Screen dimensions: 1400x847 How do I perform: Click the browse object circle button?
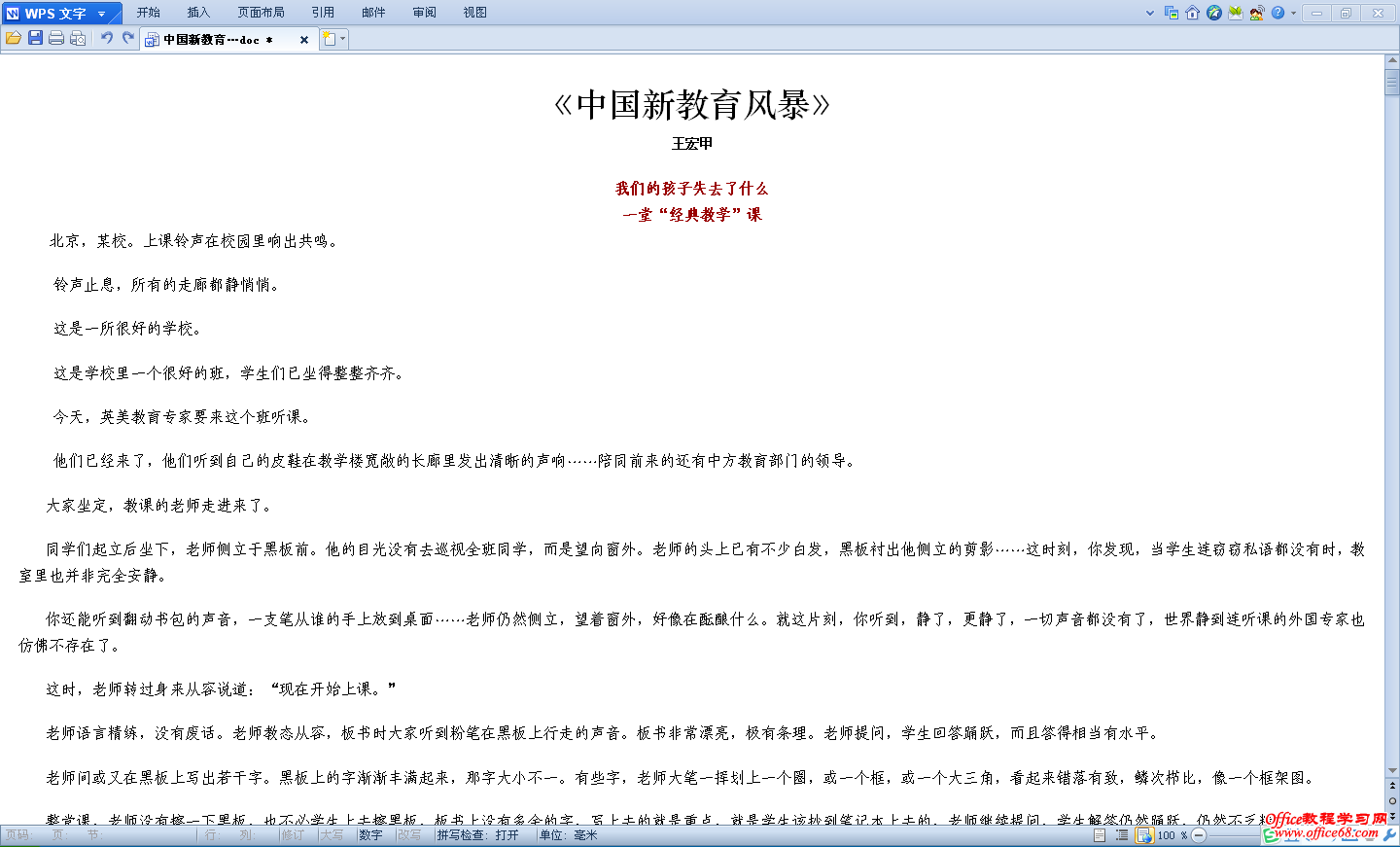click(1392, 800)
